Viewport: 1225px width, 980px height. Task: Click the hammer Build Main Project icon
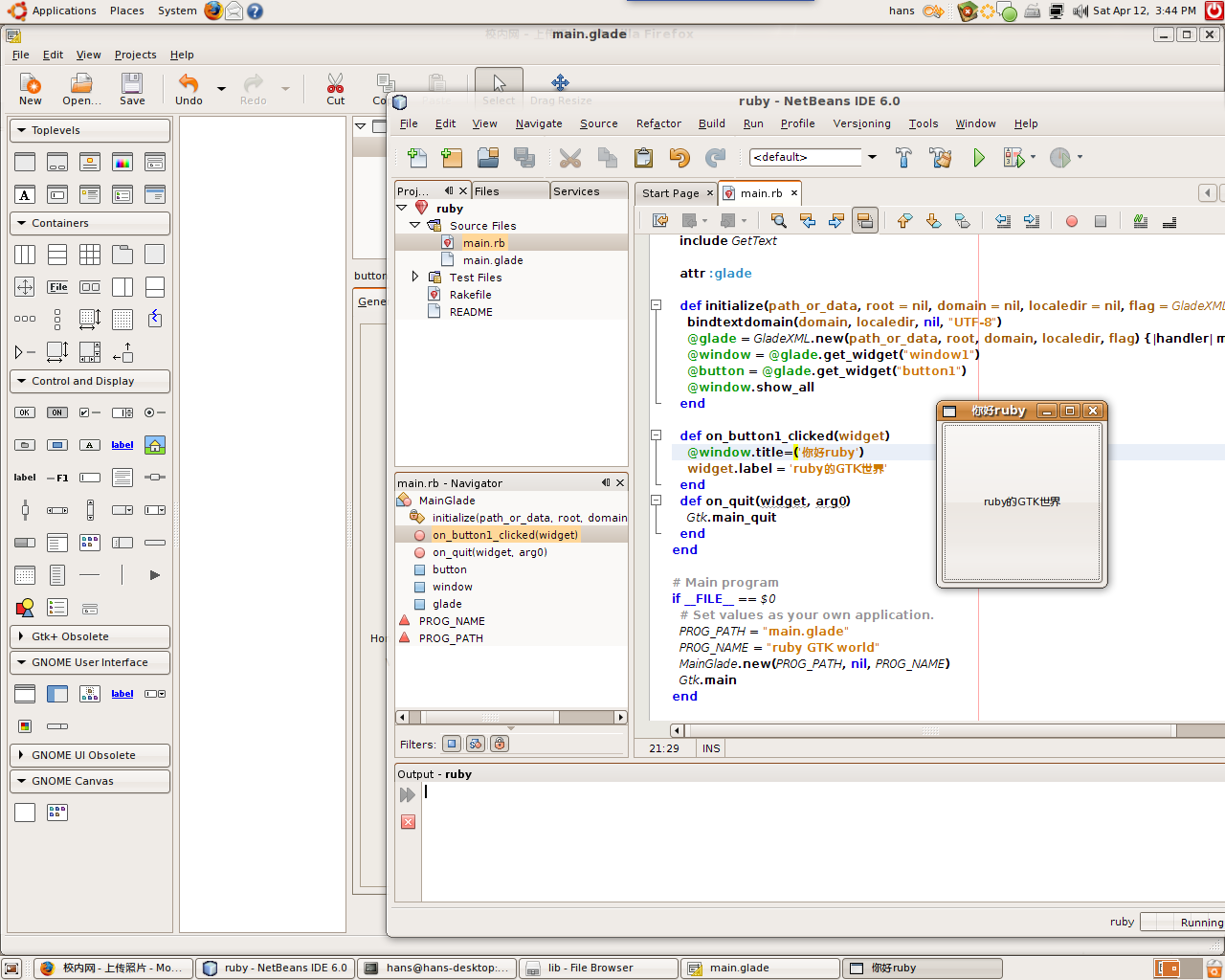(903, 157)
